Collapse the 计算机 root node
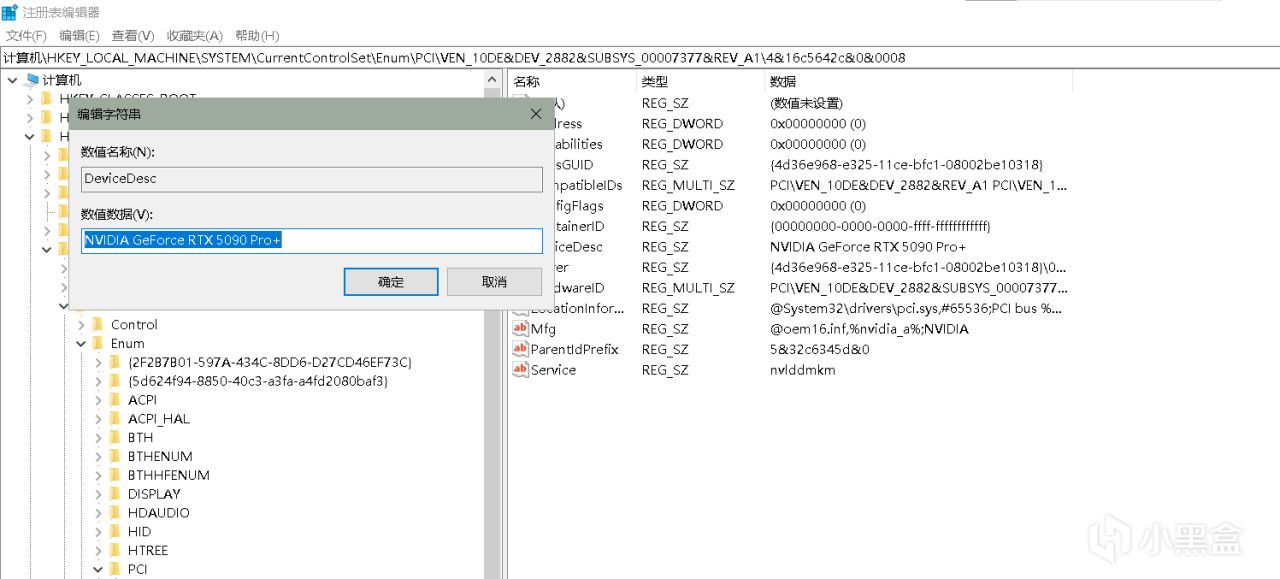 click(11, 80)
